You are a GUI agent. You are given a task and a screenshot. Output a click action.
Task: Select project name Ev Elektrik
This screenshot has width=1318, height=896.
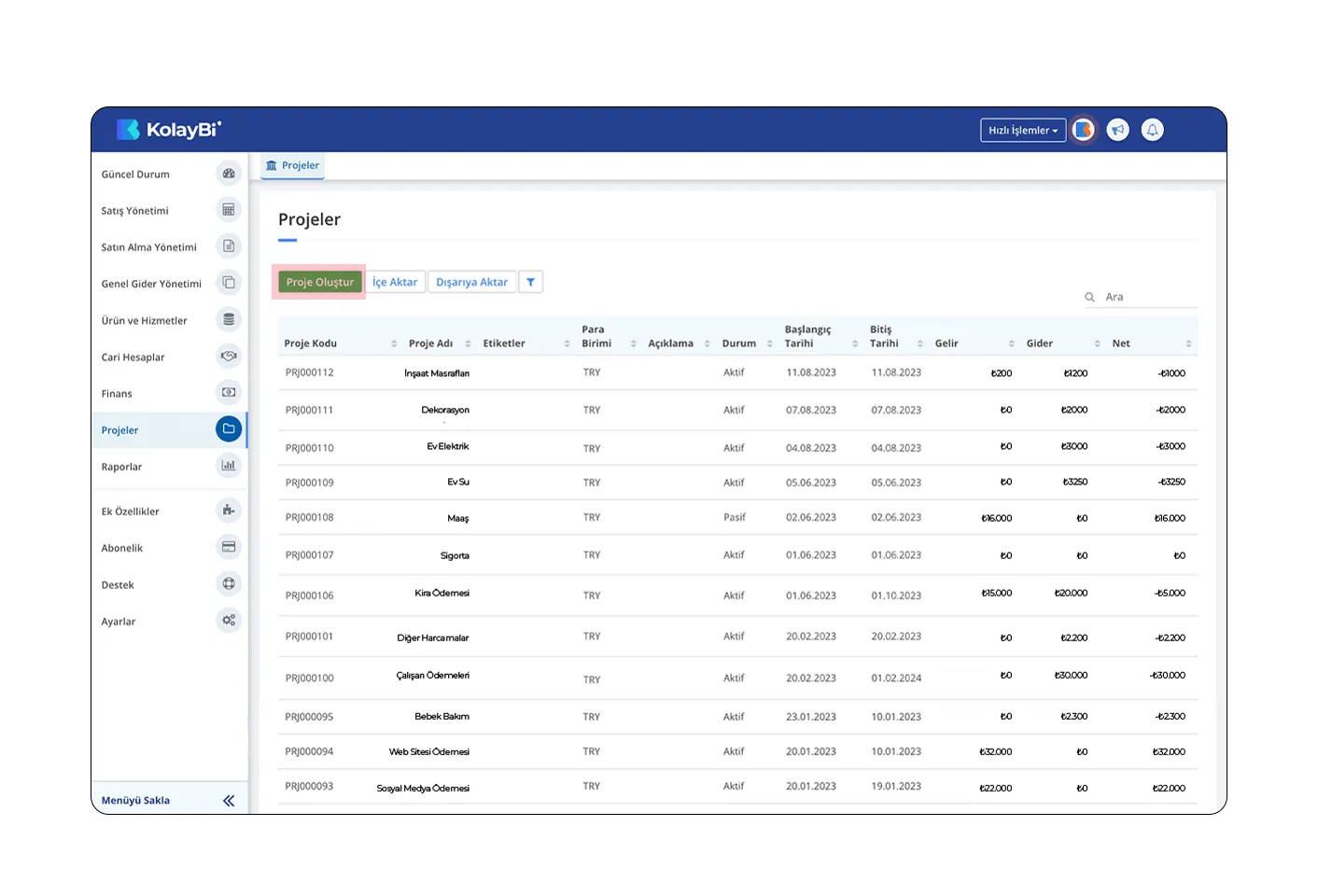(448, 446)
